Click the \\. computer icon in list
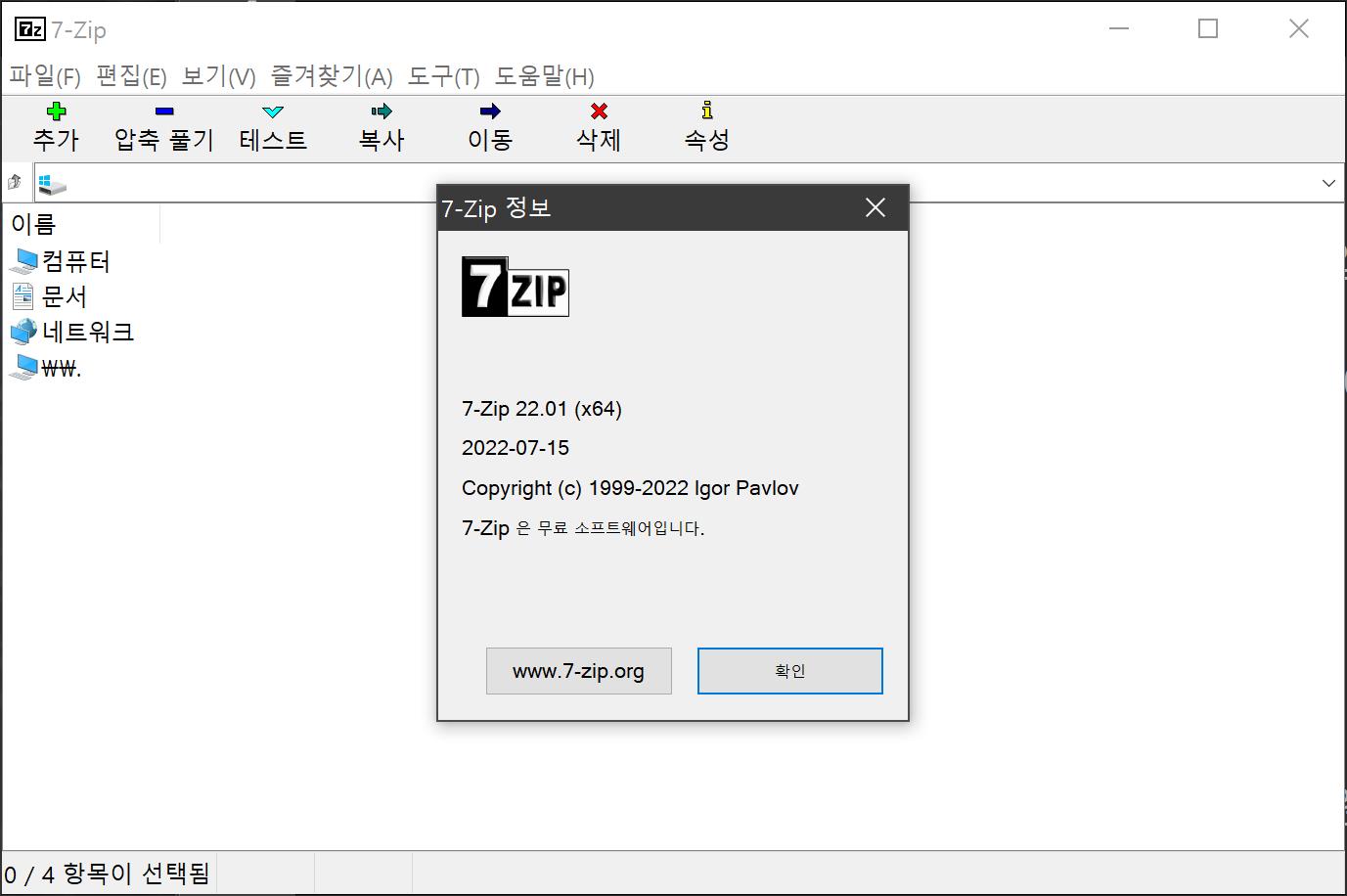1347x896 pixels. (24, 367)
